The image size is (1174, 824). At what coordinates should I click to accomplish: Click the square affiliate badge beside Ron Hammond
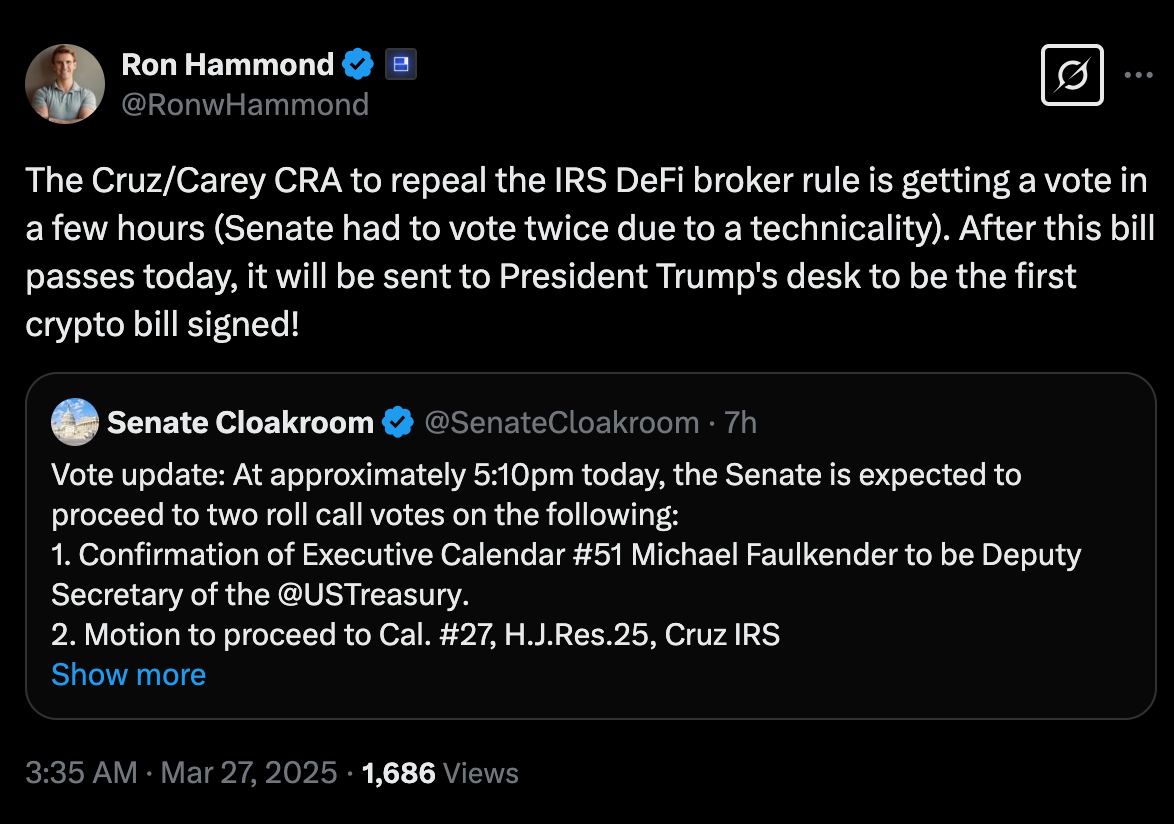401,64
